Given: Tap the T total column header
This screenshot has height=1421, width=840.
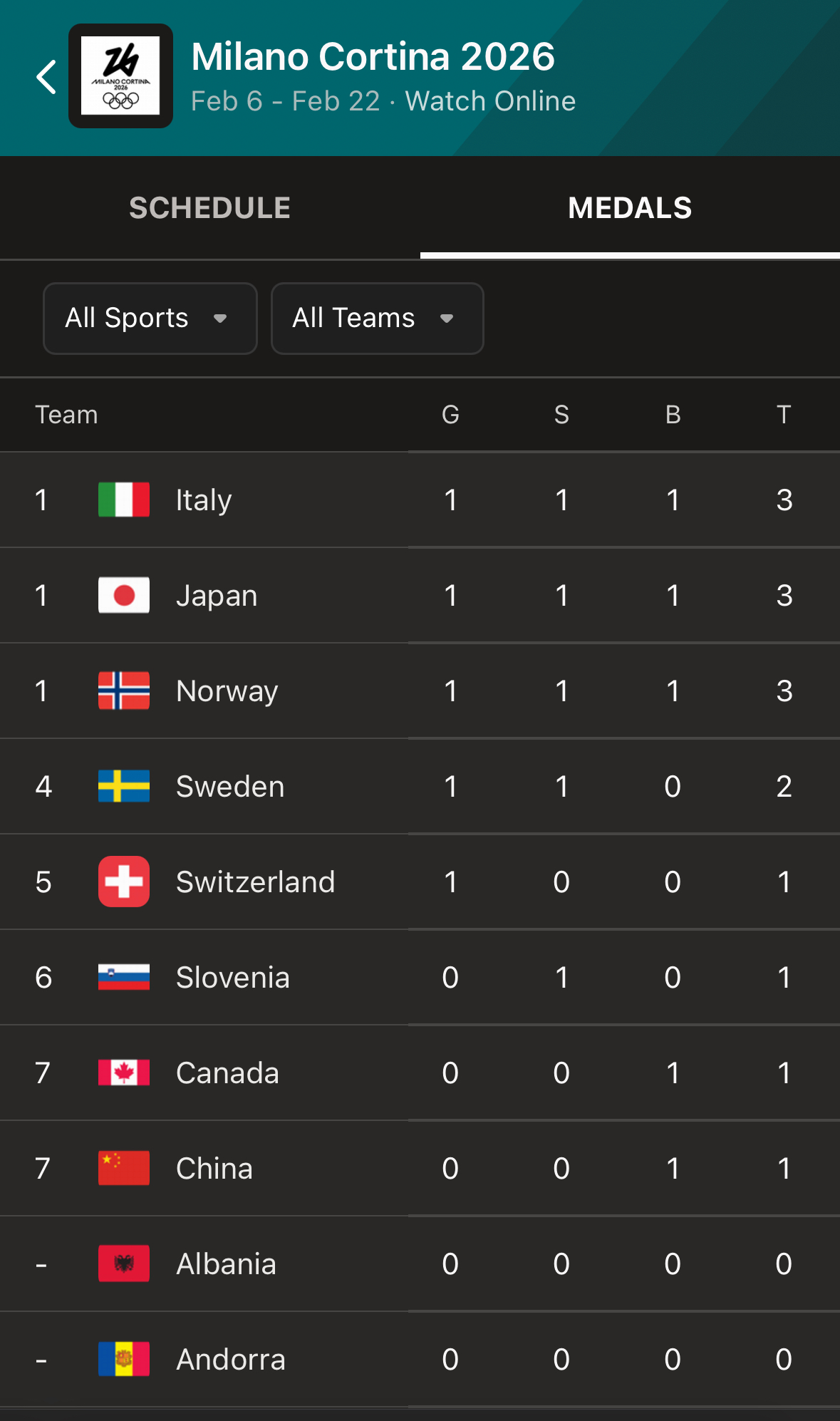Looking at the screenshot, I should 784,415.
